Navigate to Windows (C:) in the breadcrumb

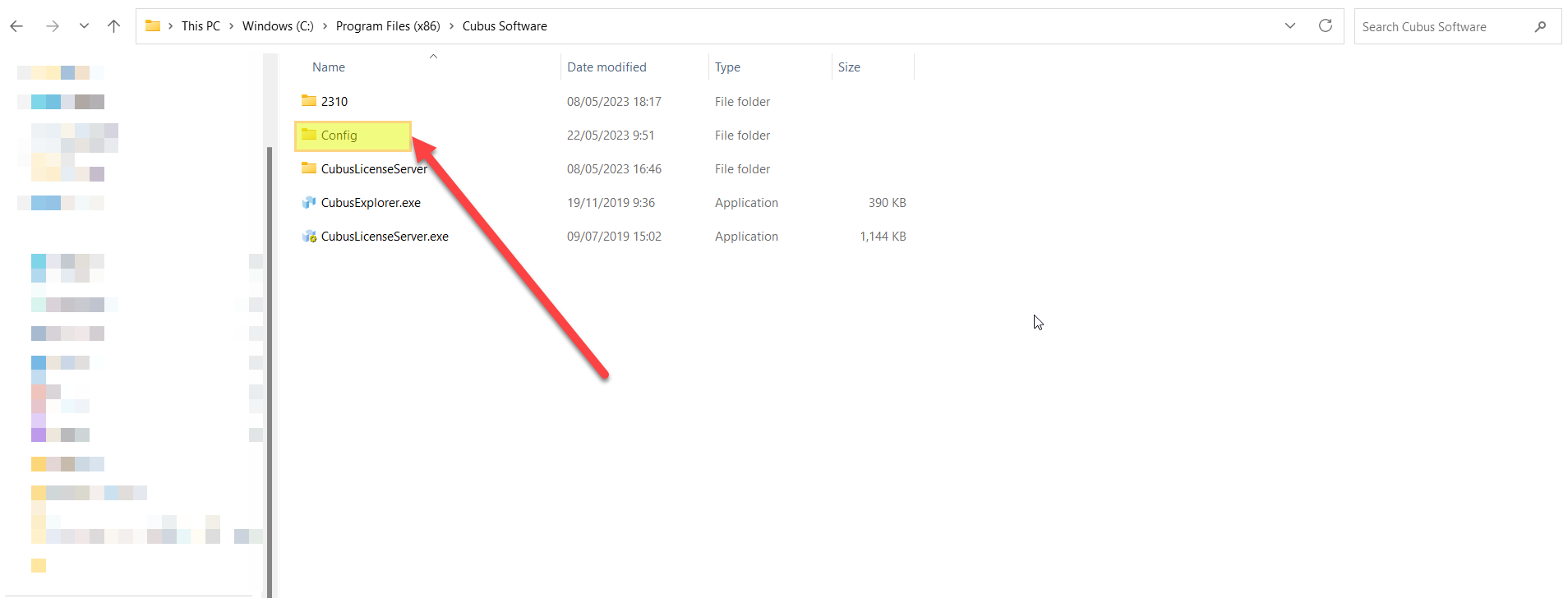point(278,26)
